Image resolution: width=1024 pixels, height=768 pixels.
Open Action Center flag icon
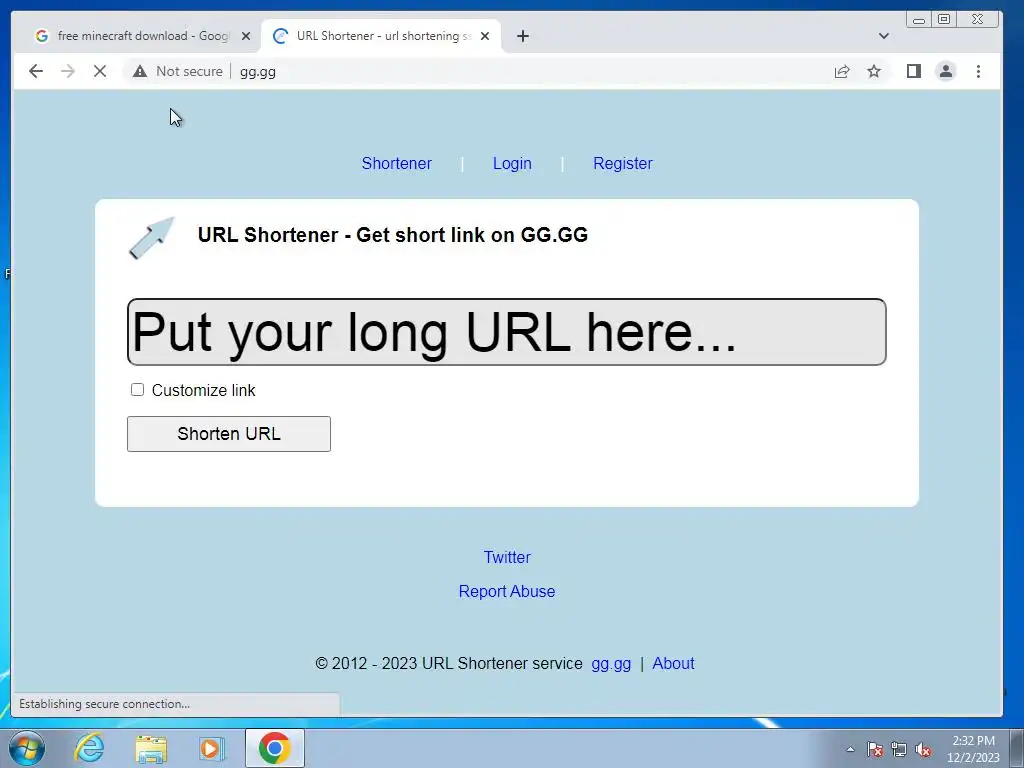[x=875, y=749]
